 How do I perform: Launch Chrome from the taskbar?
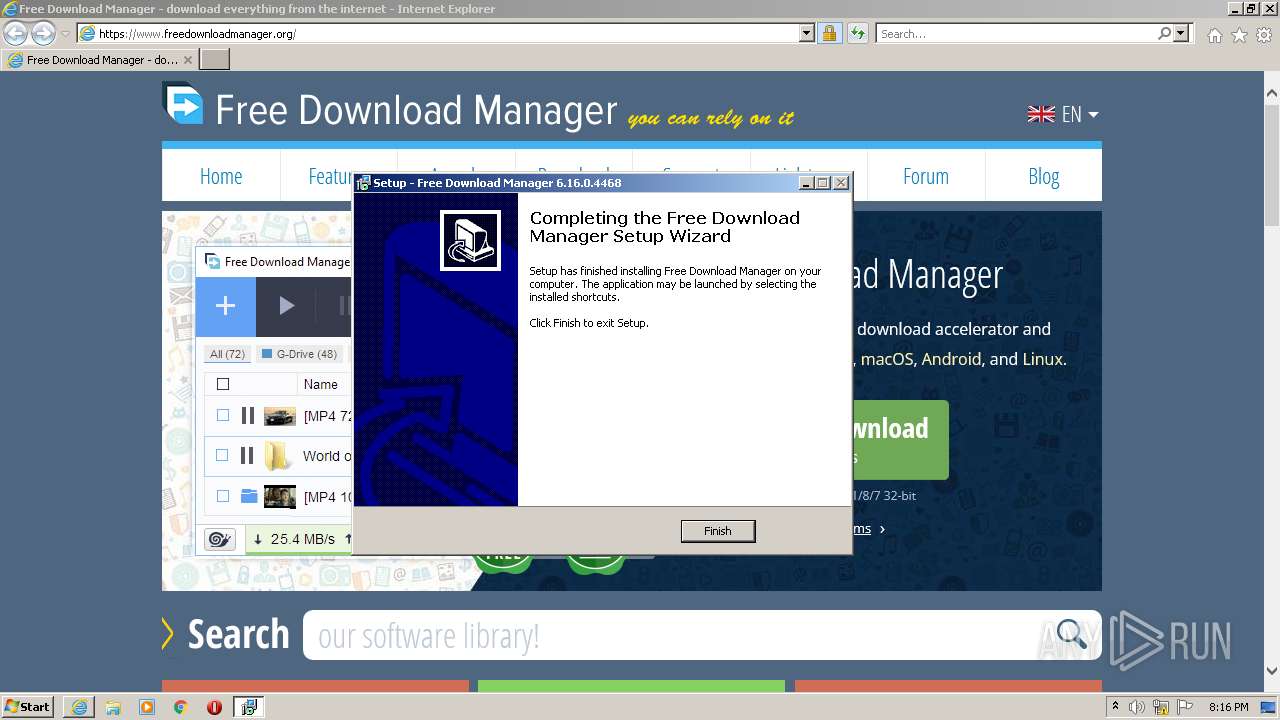point(181,707)
